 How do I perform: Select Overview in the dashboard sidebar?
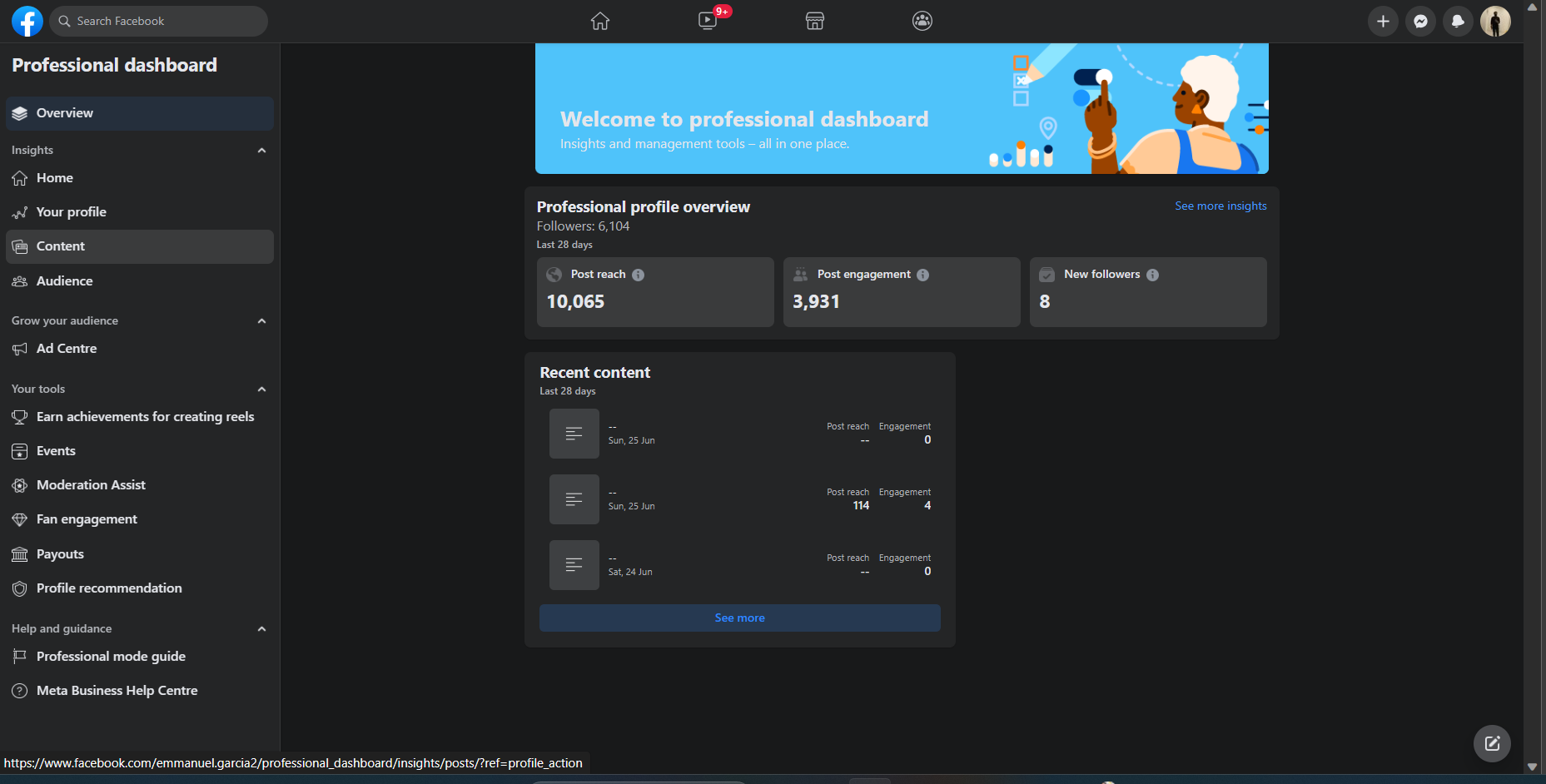(x=140, y=113)
